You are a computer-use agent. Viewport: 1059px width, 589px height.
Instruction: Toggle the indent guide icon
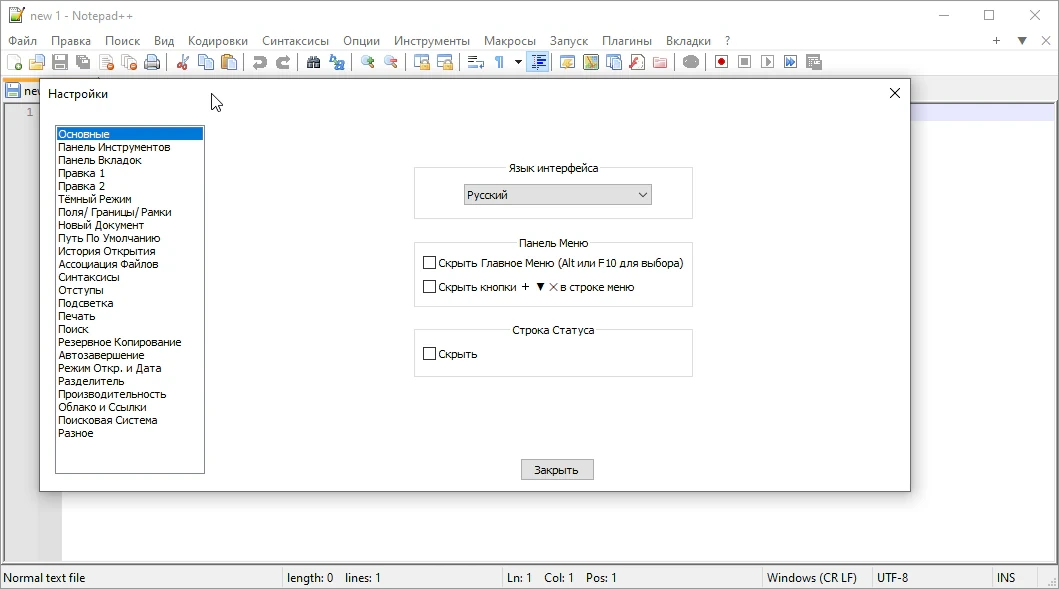pyautogui.click(x=538, y=62)
